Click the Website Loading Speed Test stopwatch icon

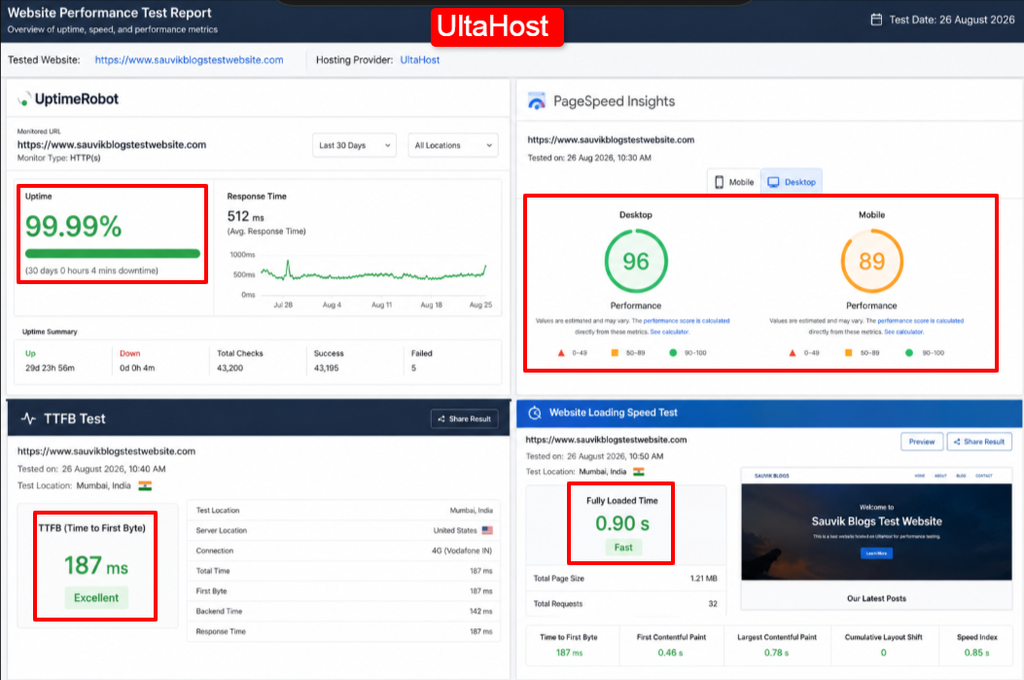click(534, 413)
